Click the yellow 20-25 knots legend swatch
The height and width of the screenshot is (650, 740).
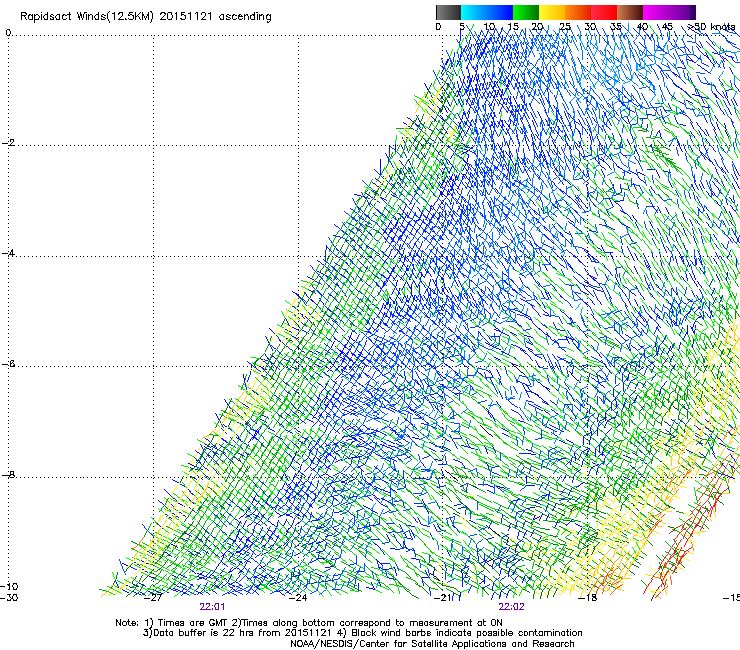click(552, 12)
